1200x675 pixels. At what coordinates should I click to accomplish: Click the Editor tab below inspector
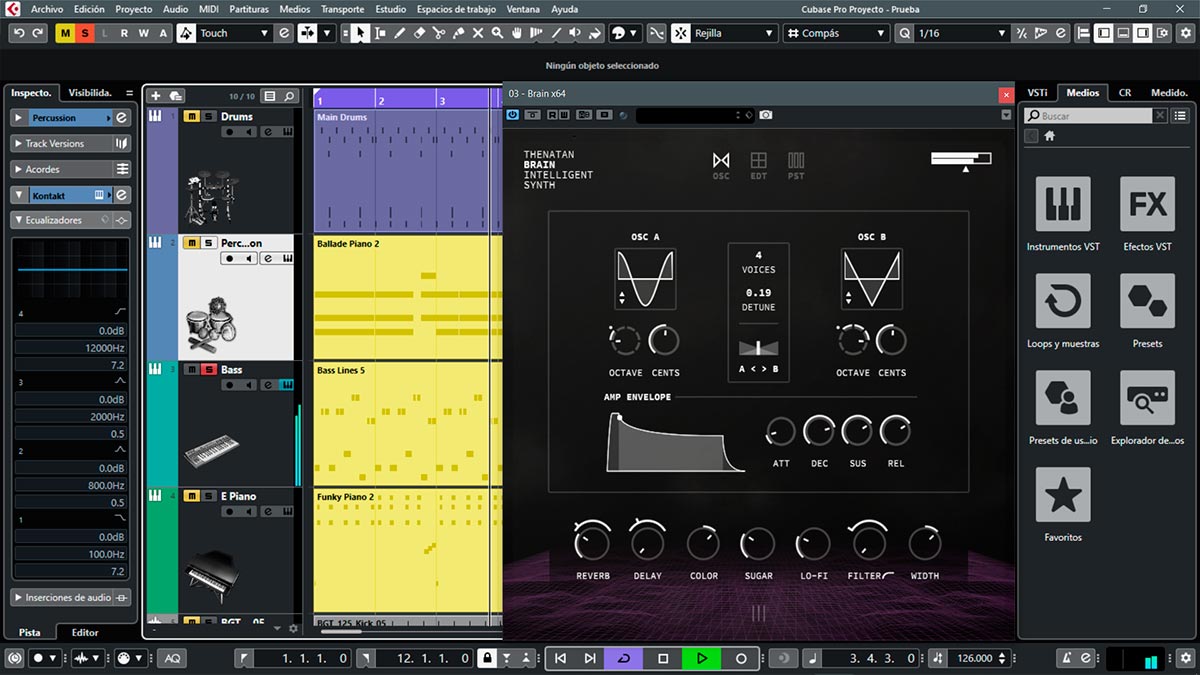tap(85, 632)
